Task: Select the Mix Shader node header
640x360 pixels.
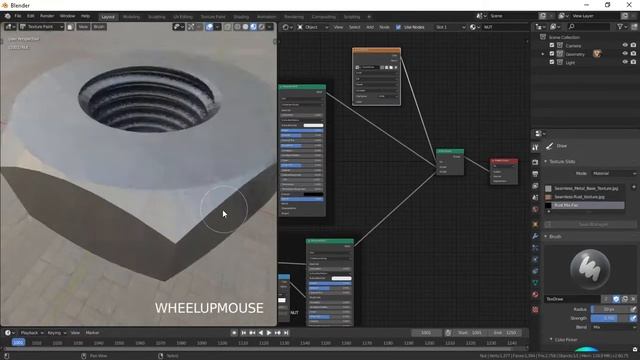Action: tap(450, 151)
